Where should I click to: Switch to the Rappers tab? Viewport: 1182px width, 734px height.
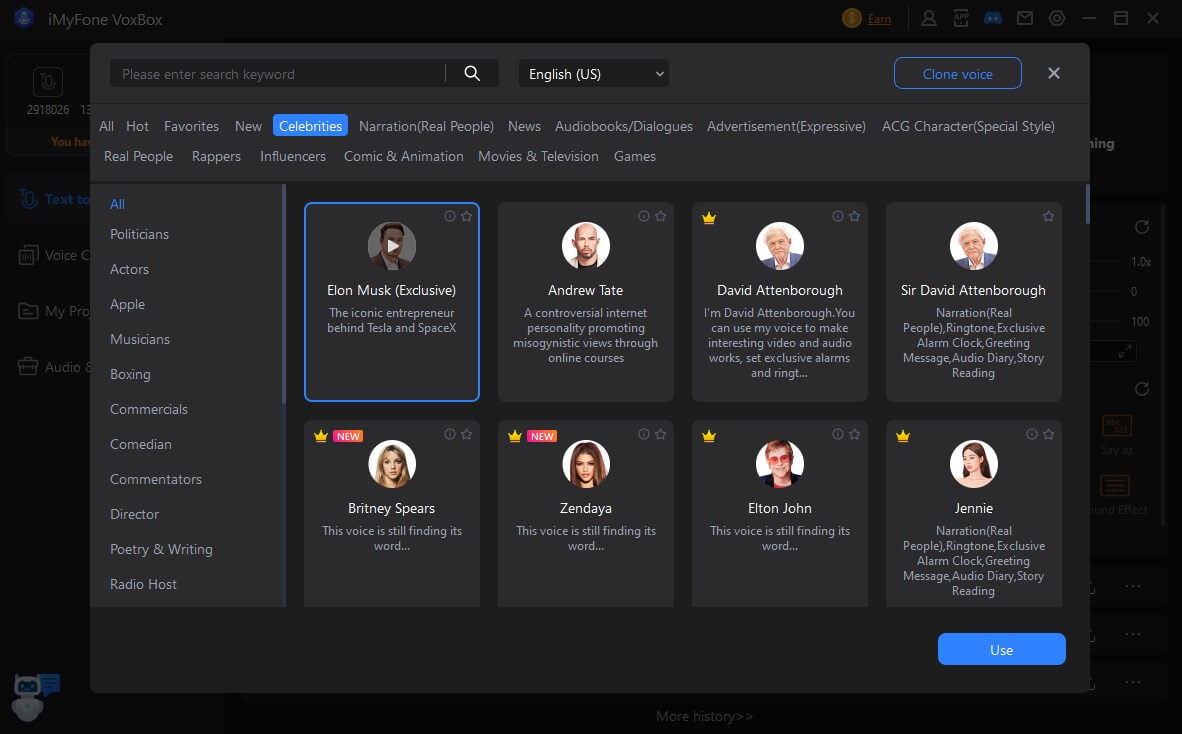pos(216,156)
